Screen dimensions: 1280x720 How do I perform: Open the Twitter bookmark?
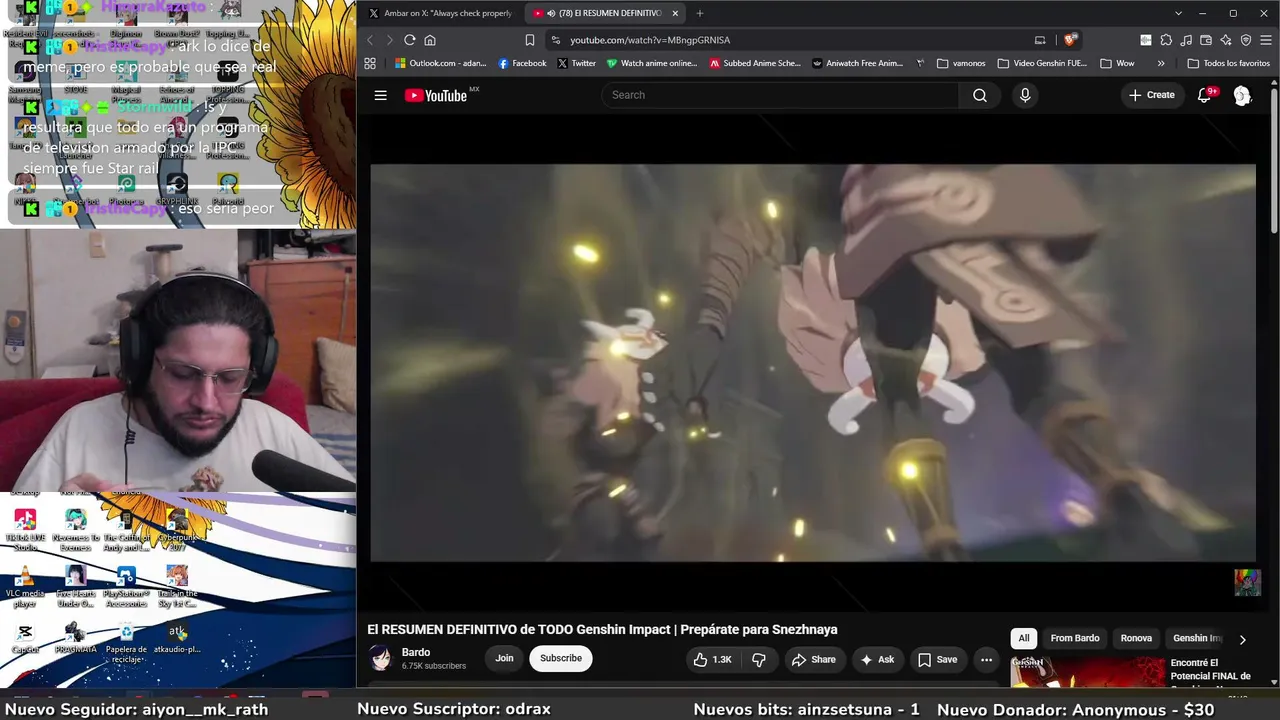577,63
